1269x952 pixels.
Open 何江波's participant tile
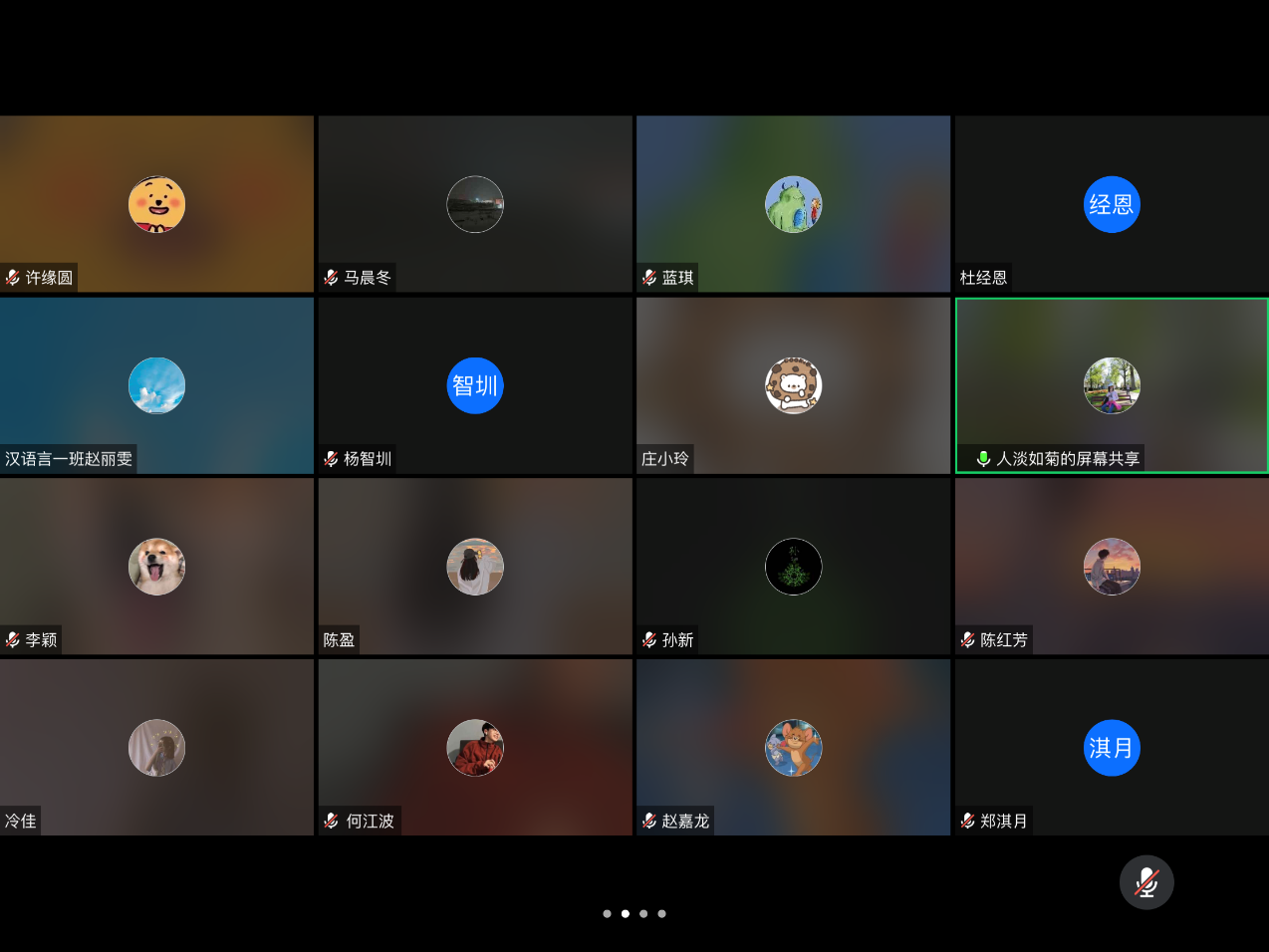(474, 748)
